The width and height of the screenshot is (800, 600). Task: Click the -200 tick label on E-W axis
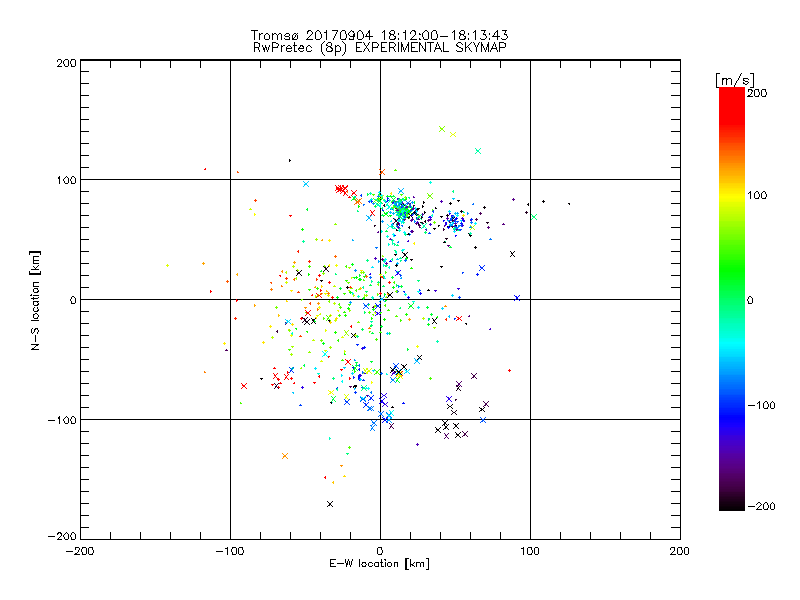80,551
